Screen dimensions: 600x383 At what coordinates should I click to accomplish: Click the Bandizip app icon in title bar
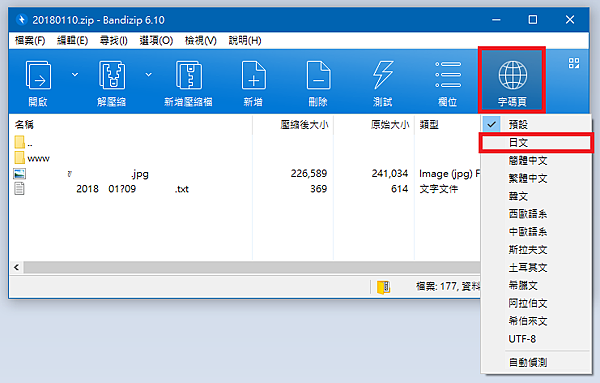[x=21, y=20]
